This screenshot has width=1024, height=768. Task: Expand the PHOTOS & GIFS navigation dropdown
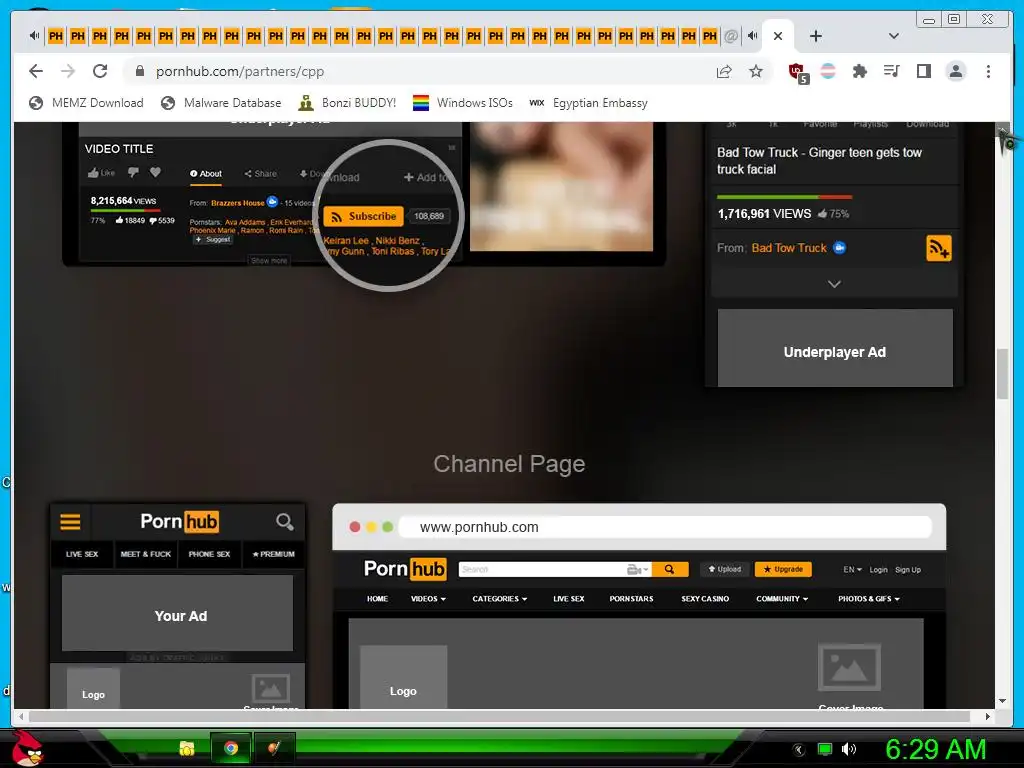tap(869, 599)
